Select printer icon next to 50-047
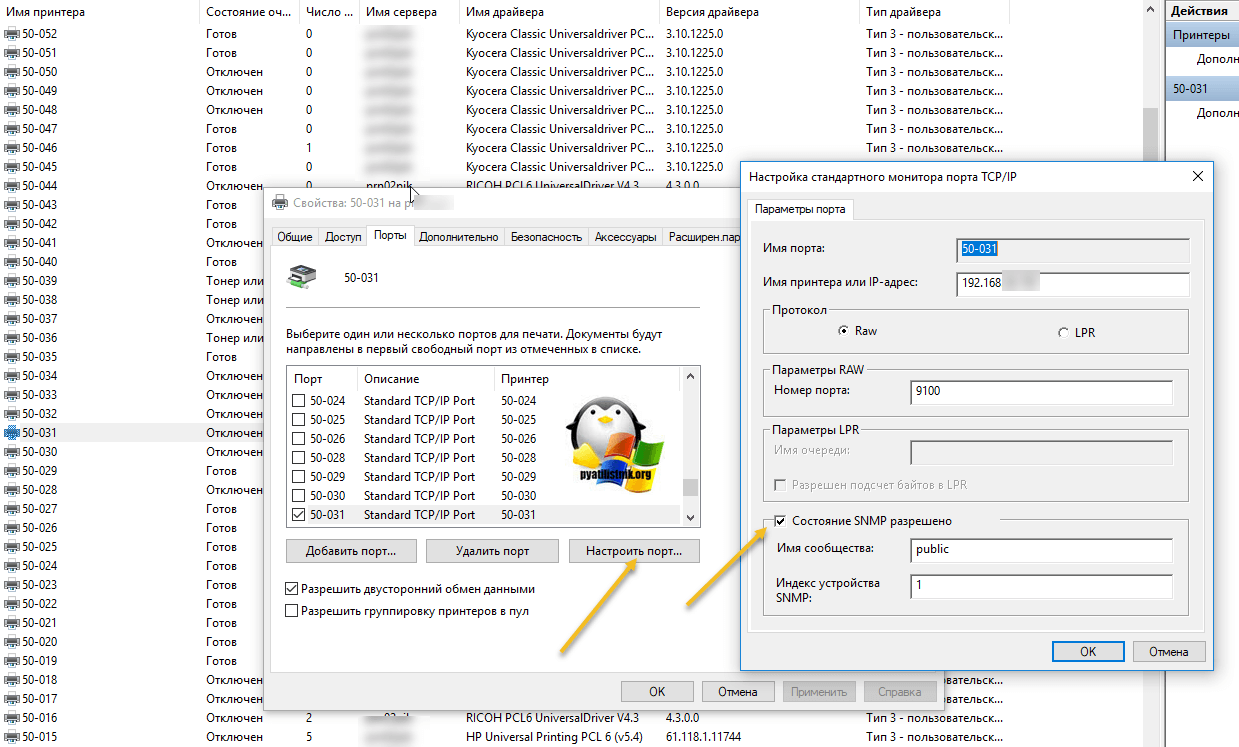 [x=12, y=129]
